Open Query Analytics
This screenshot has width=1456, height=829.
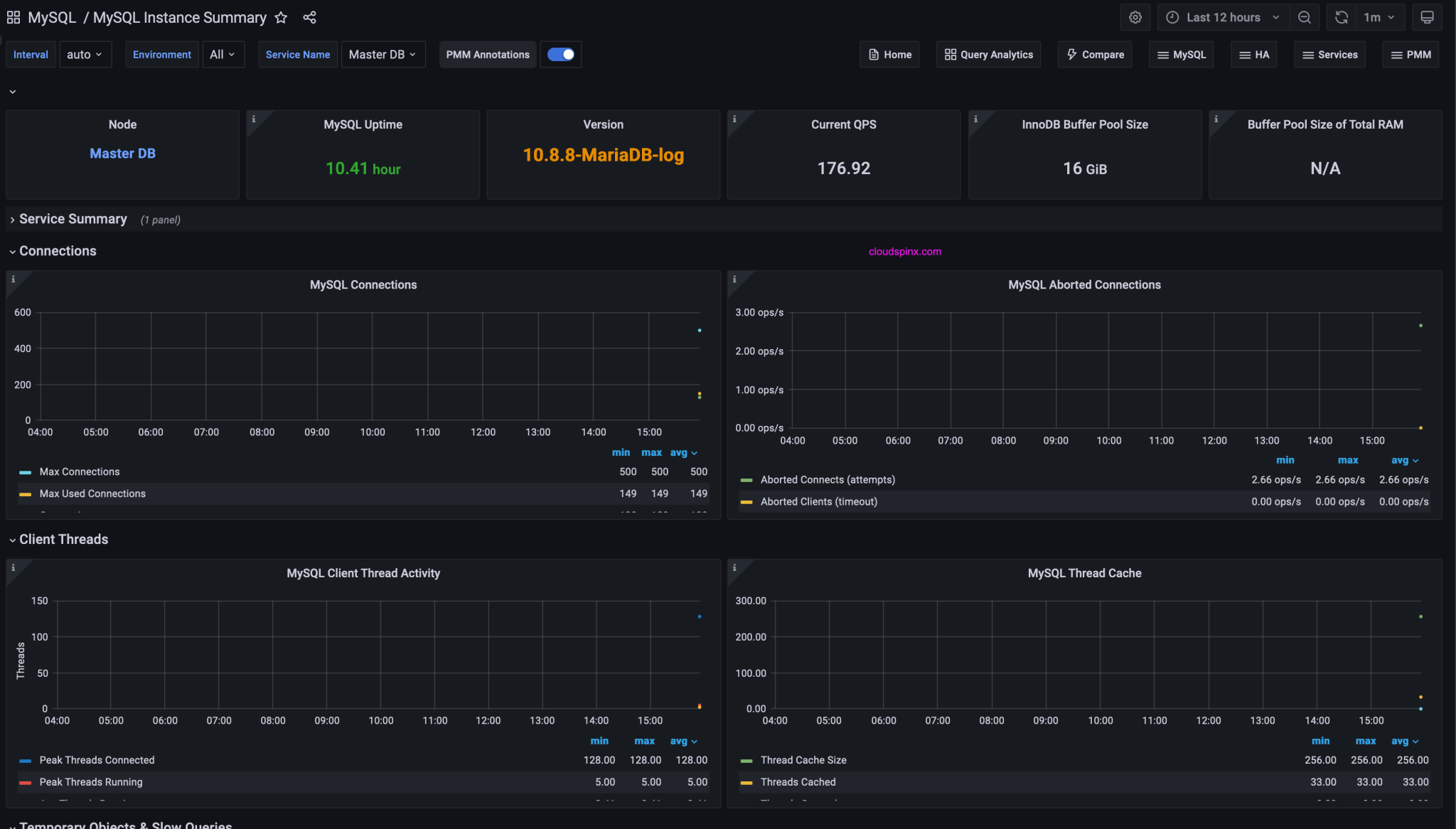[987, 54]
